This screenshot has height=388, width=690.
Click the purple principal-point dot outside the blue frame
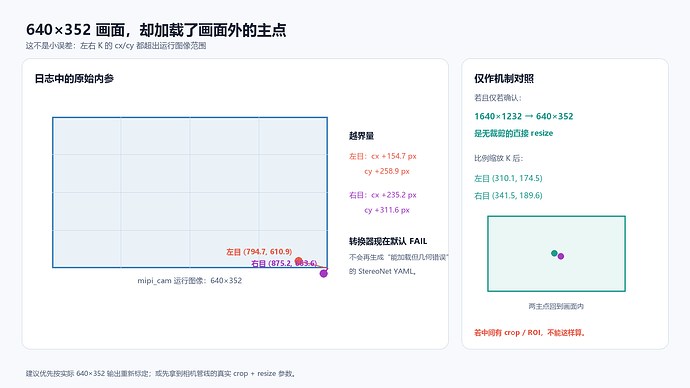click(323, 274)
